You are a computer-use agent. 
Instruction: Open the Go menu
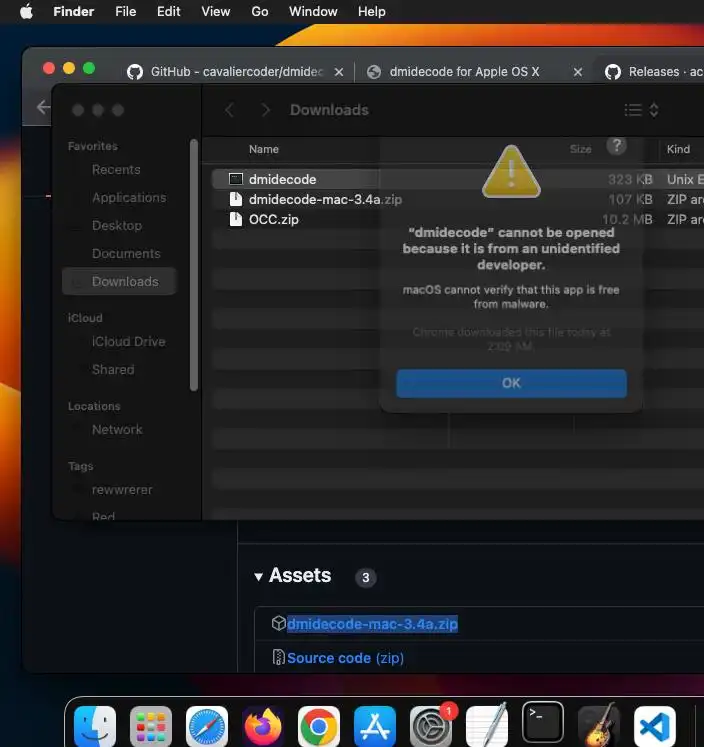click(260, 11)
